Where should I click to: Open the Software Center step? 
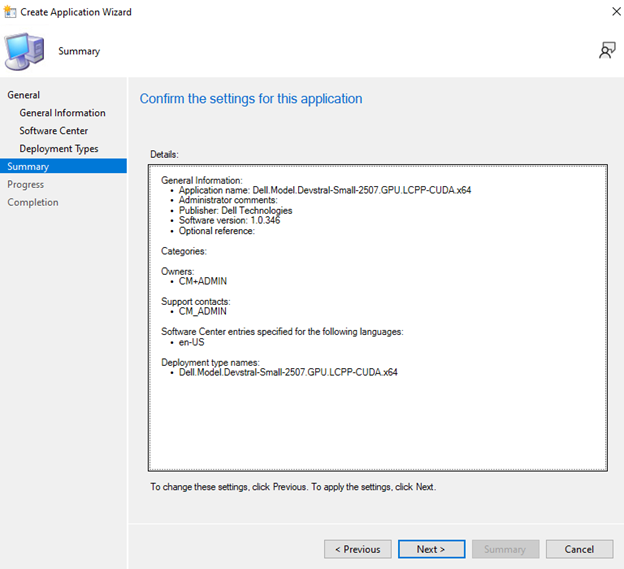54,131
